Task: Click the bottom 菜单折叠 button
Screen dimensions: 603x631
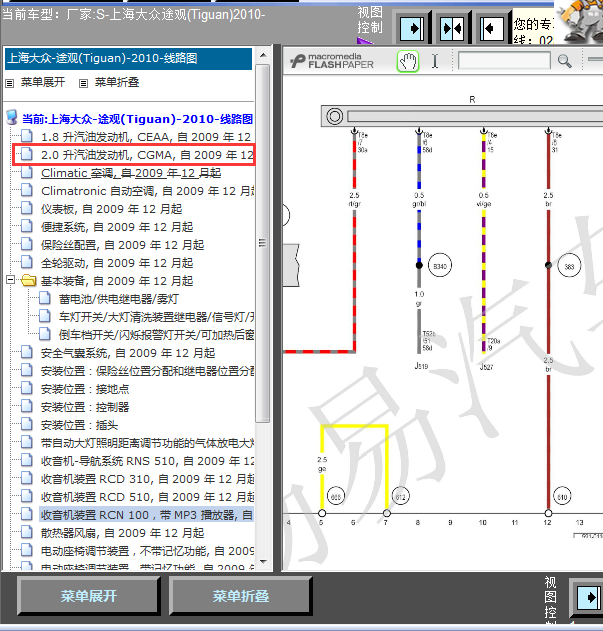Action: point(241,596)
